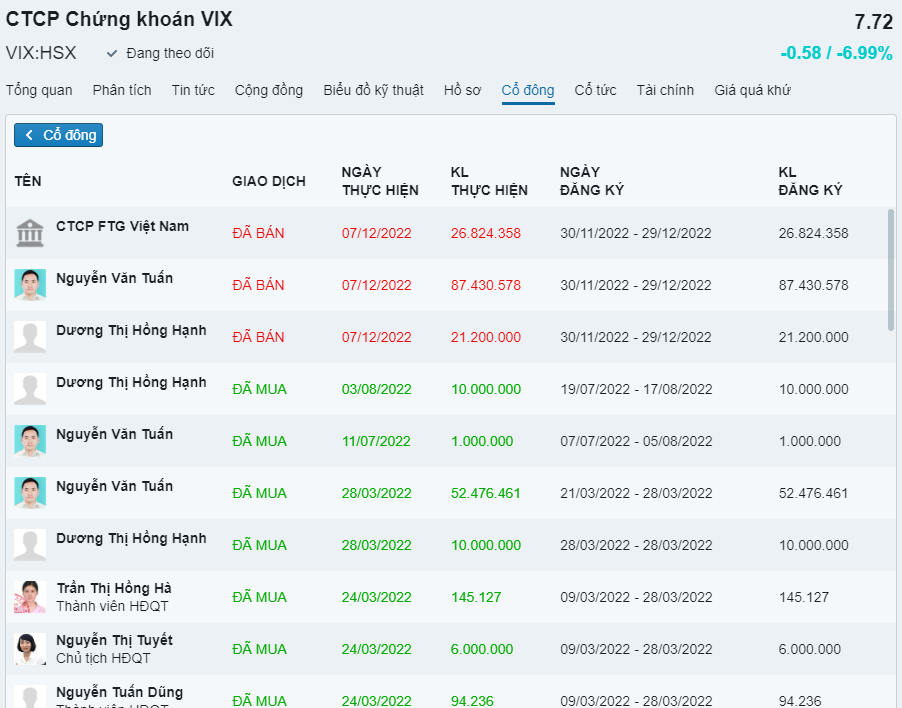Click the VIX:HSX ticker symbol
Viewport: 902px width, 708px height.
point(41,53)
